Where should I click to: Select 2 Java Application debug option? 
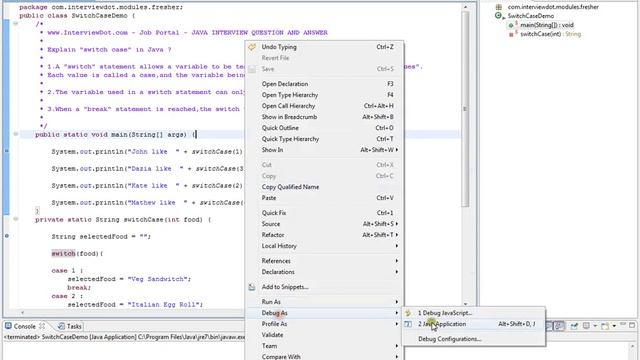[x=474, y=324]
